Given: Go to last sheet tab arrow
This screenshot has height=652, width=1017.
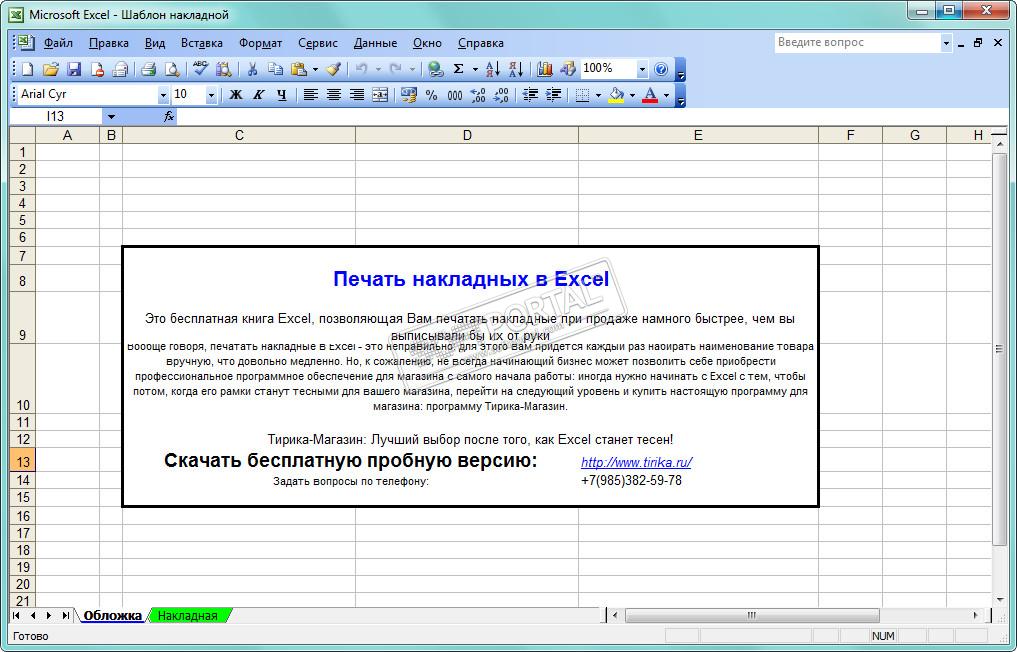Looking at the screenshot, I should click(x=65, y=616).
